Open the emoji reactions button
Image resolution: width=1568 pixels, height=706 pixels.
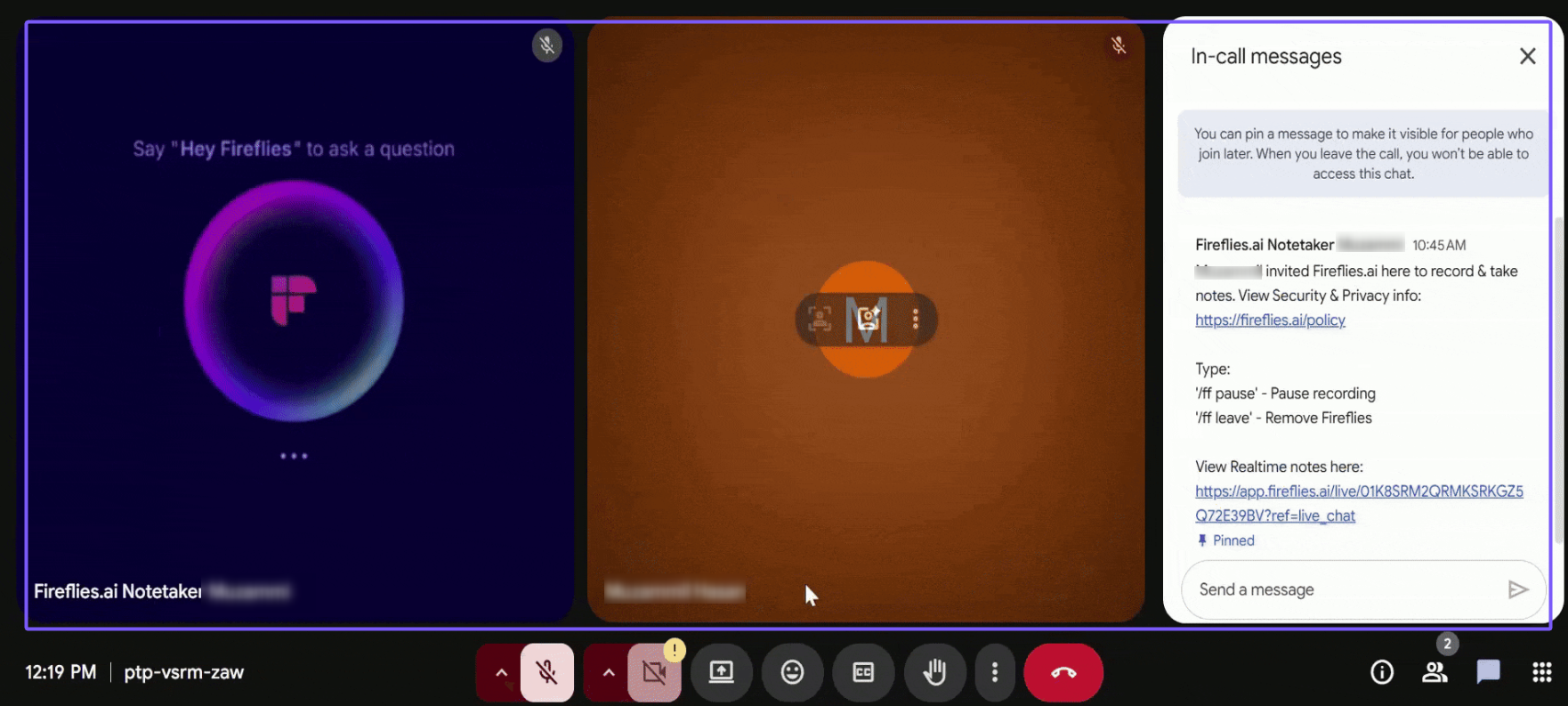[x=792, y=672]
